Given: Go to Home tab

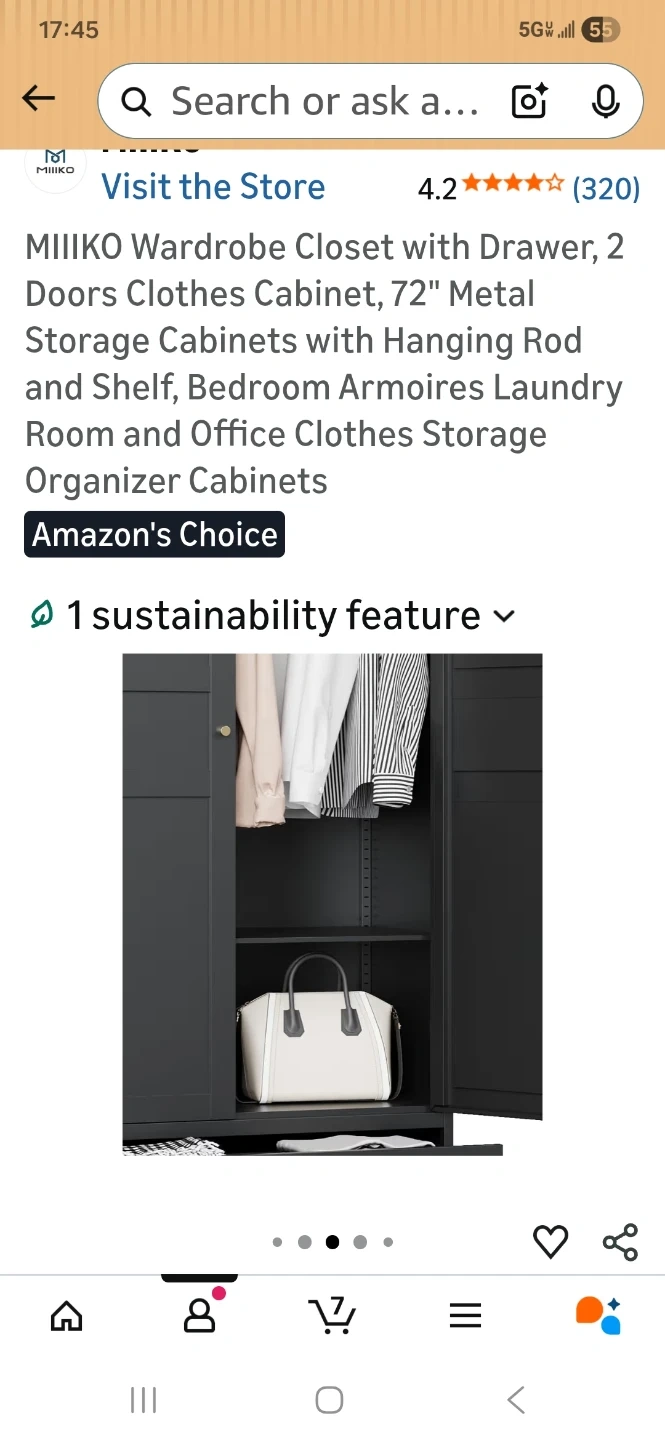Looking at the screenshot, I should (x=67, y=1316).
